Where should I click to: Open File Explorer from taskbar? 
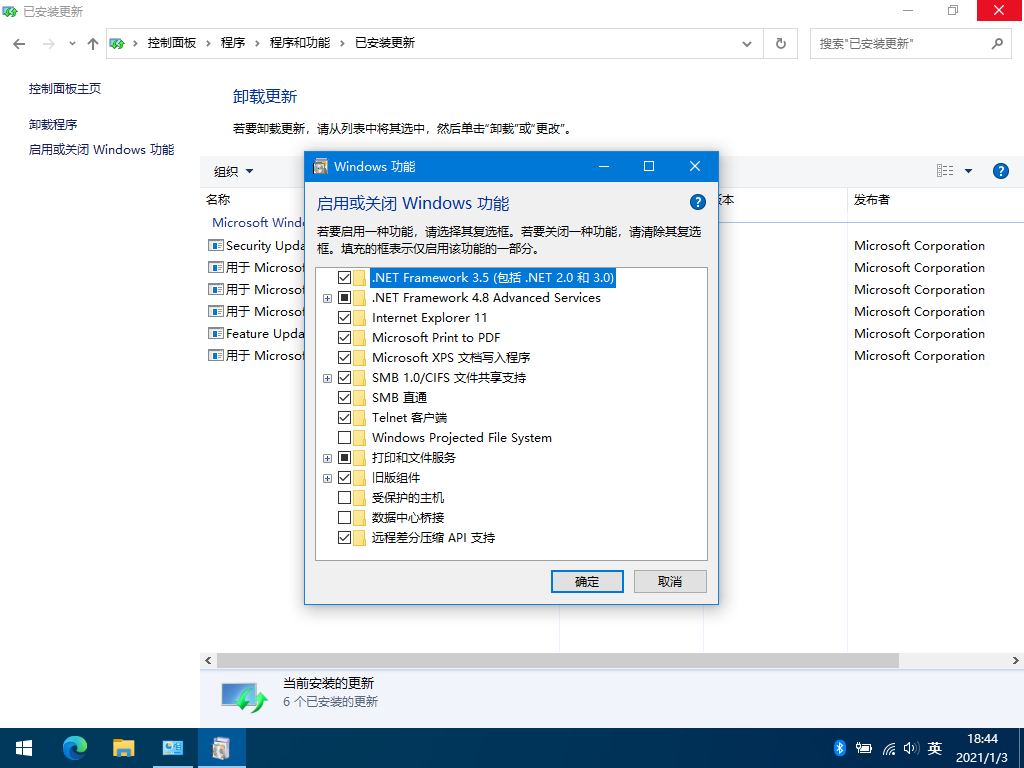pyautogui.click(x=123, y=748)
